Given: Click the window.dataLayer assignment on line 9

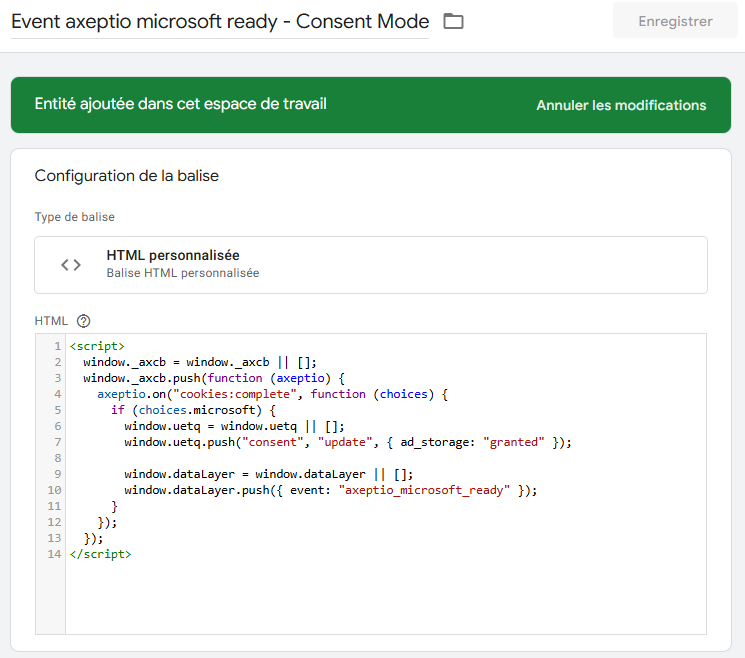Looking at the screenshot, I should point(268,474).
